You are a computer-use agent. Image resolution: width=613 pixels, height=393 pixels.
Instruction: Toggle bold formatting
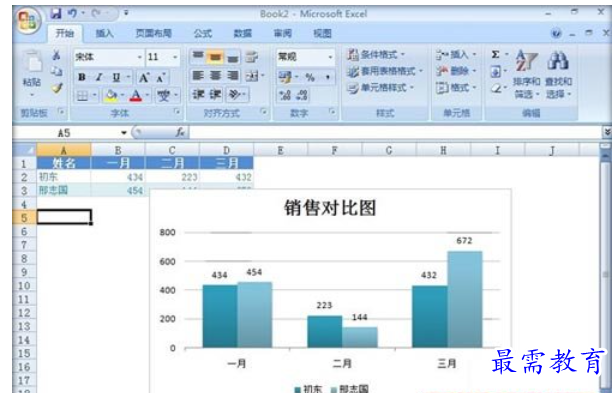click(x=82, y=77)
